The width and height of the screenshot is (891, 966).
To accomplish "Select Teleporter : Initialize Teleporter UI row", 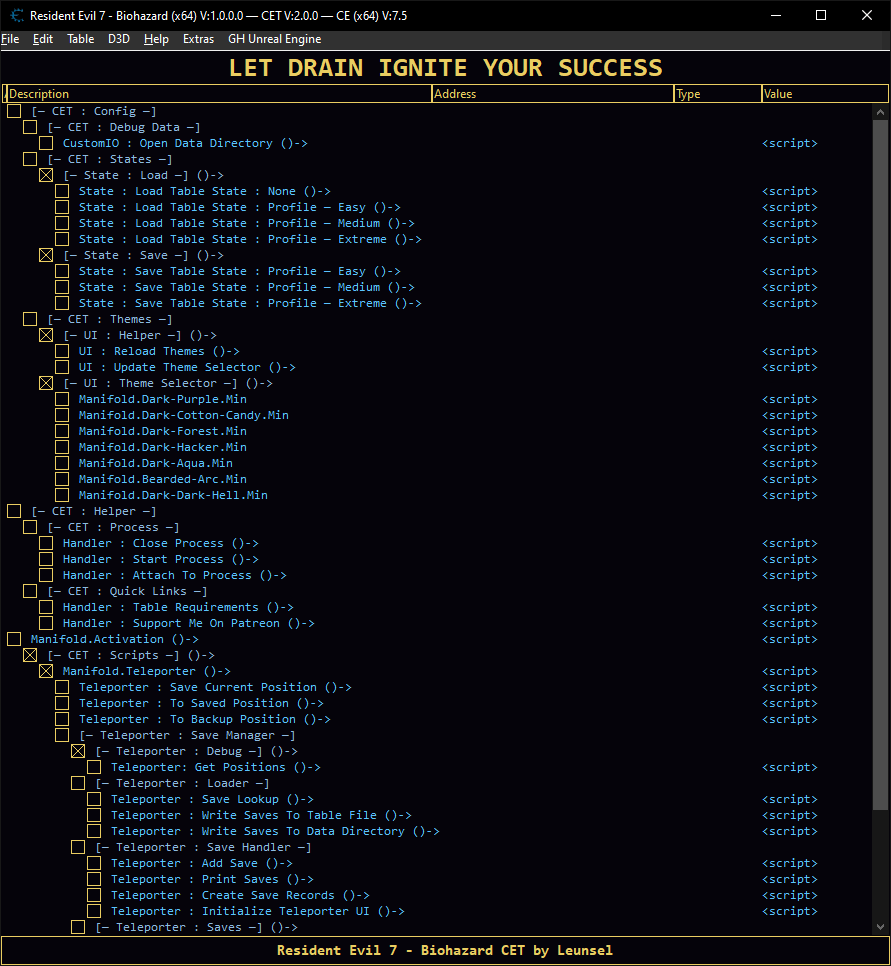I will pyautogui.click(x=258, y=911).
